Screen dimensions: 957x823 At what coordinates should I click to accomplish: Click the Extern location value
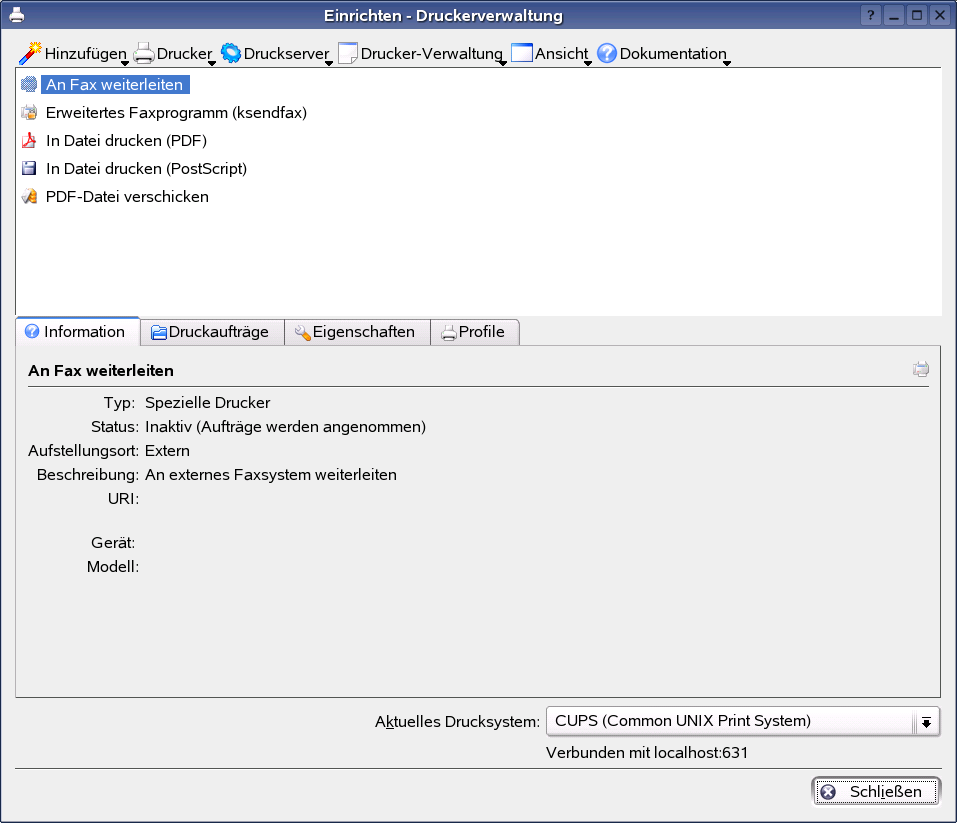tap(167, 451)
